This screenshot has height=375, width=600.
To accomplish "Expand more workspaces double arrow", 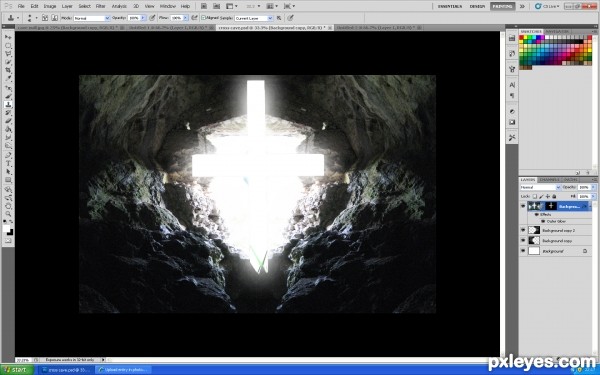I will click(522, 6).
